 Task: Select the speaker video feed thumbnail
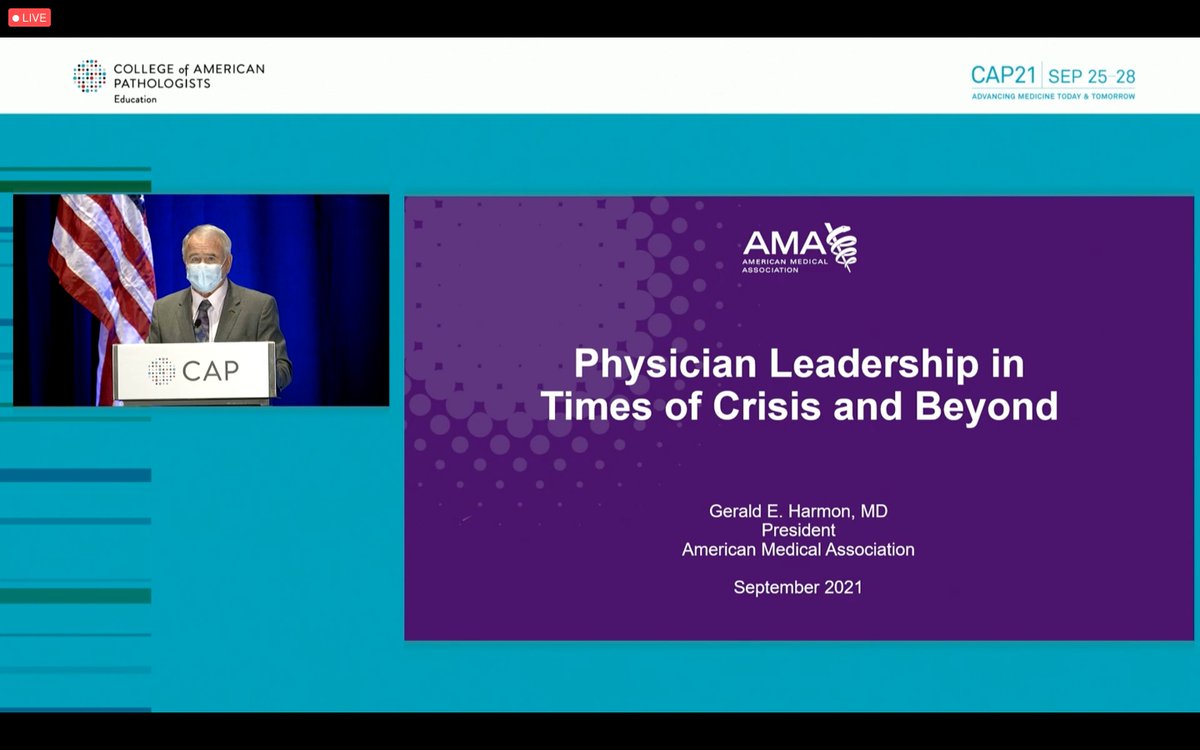tap(201, 300)
